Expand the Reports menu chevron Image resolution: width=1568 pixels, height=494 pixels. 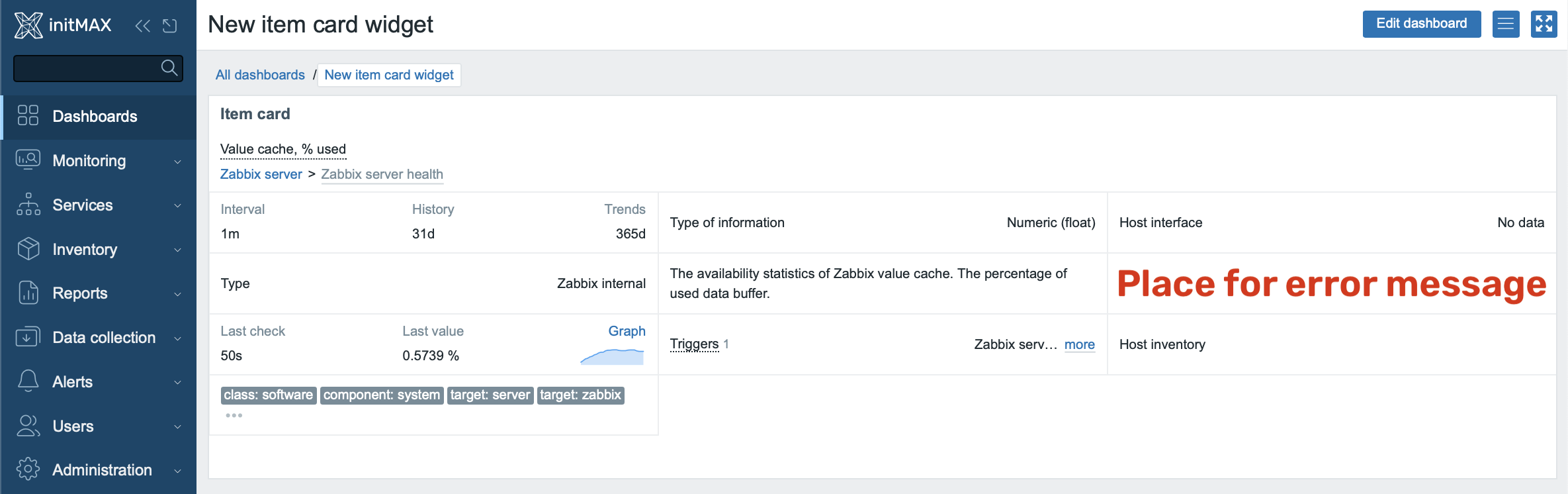tap(177, 294)
